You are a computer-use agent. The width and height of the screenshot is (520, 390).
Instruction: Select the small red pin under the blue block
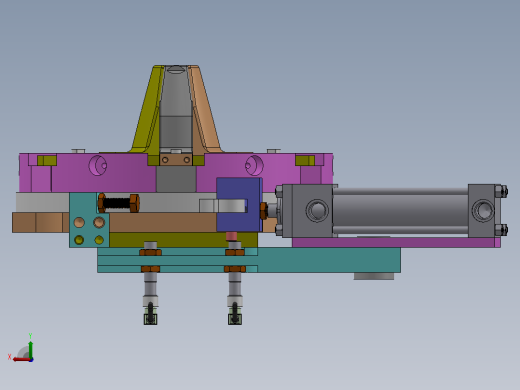[x=231, y=236]
